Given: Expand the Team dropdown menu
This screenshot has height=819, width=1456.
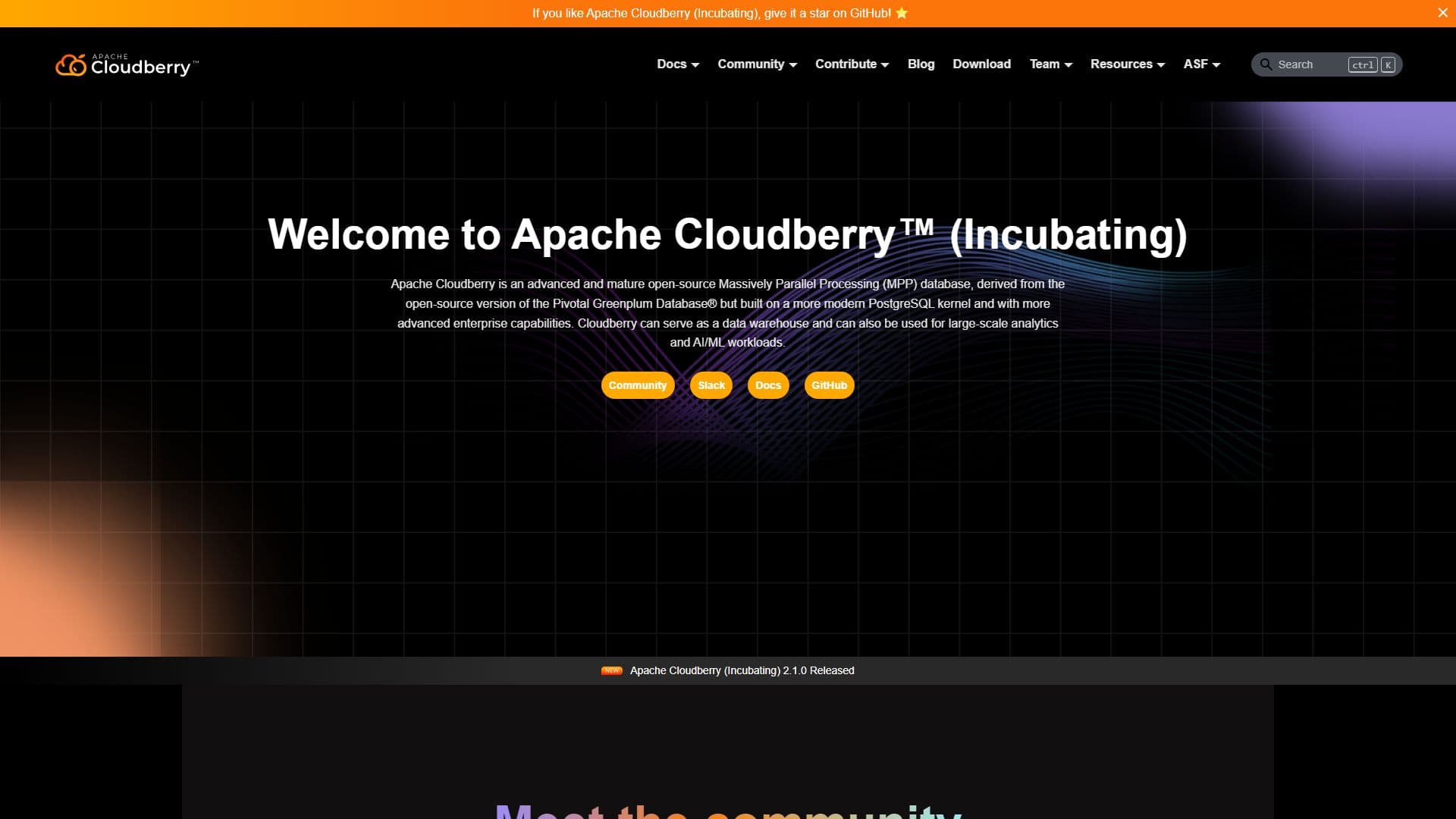Looking at the screenshot, I should 1050,64.
